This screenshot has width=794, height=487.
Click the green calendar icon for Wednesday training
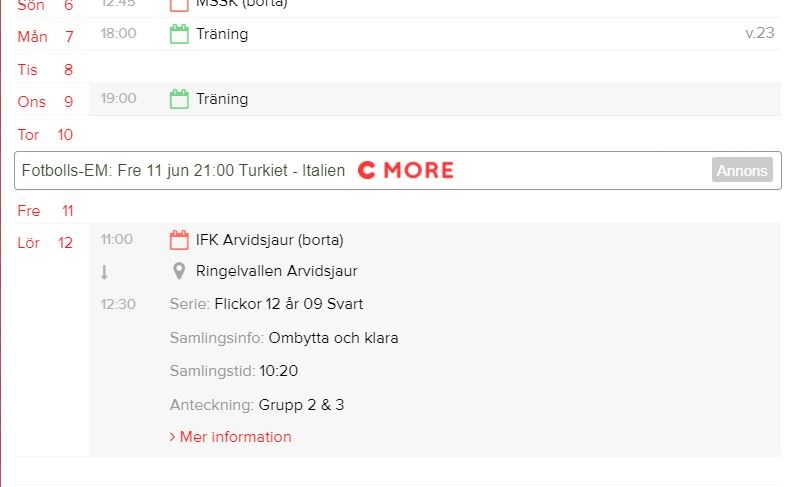point(179,99)
